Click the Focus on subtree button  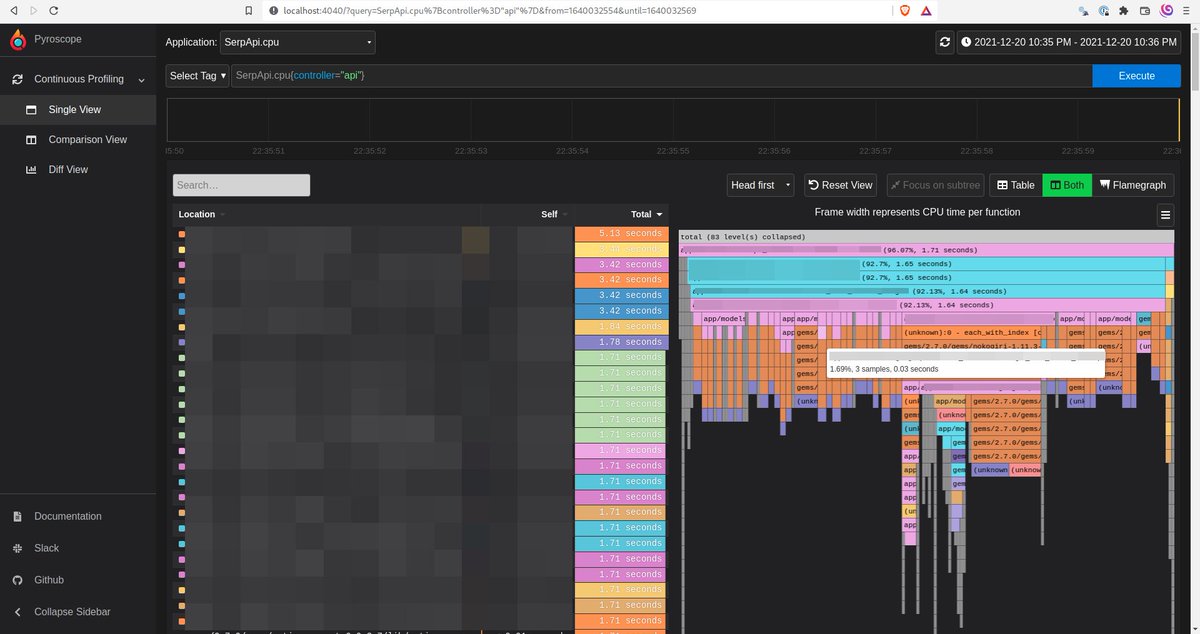[x=935, y=185]
